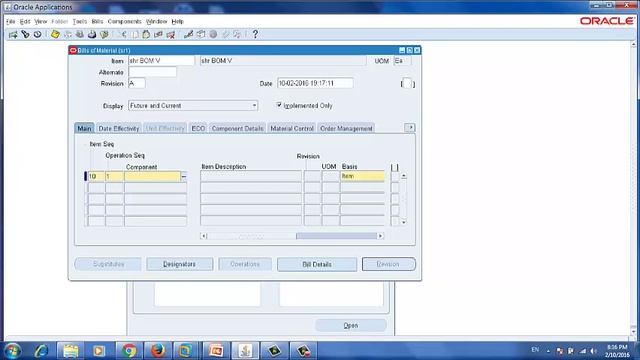Open Firefox from the taskbar

click(158, 351)
